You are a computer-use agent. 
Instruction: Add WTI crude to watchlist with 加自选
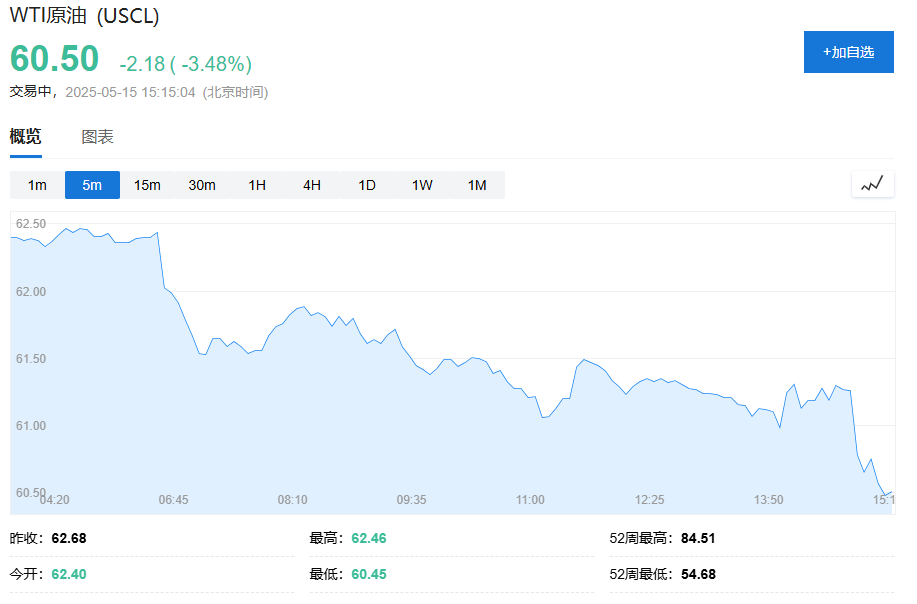848,52
